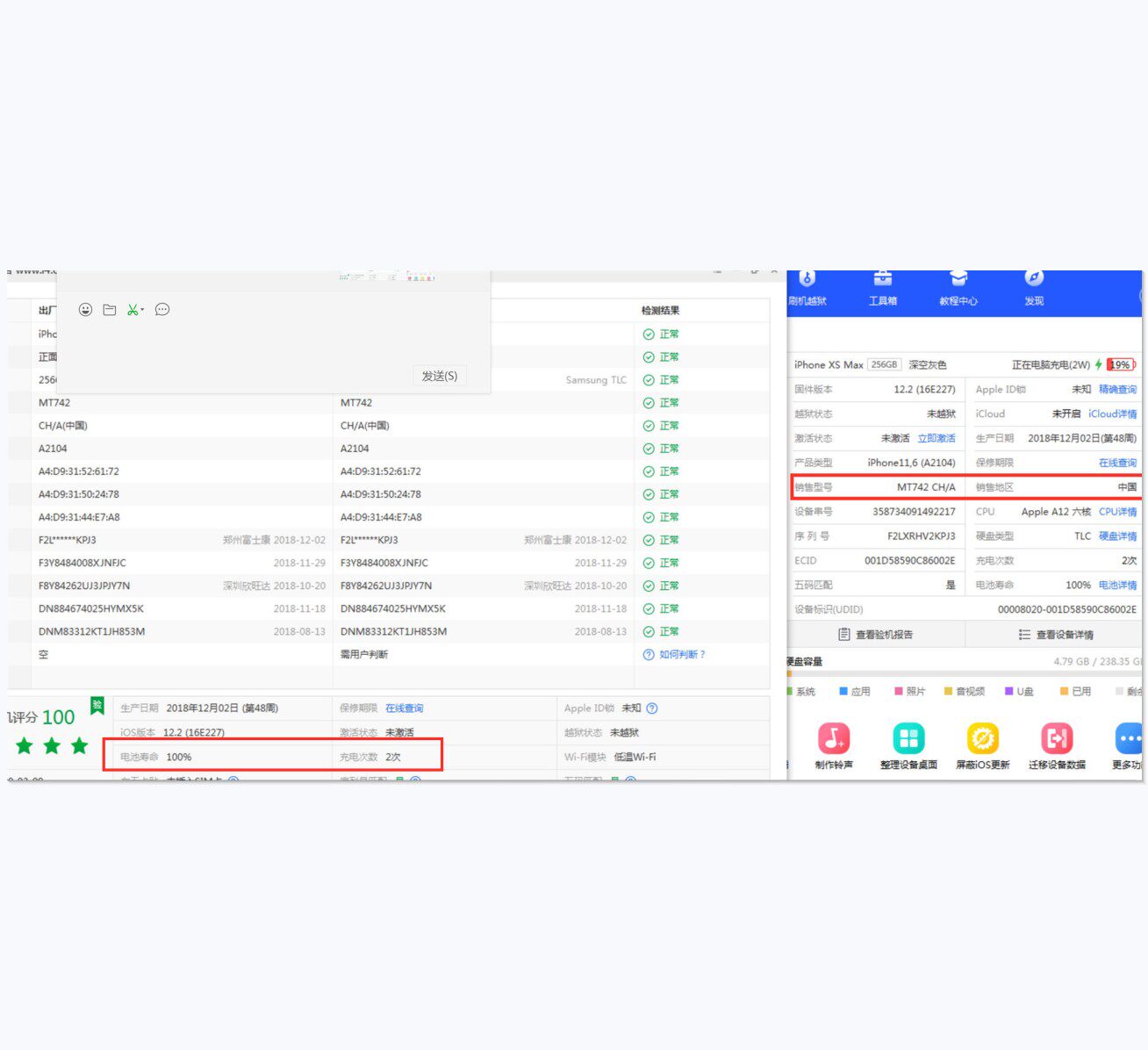Click the help icon beside Apple ID锁 未知

(x=652, y=708)
